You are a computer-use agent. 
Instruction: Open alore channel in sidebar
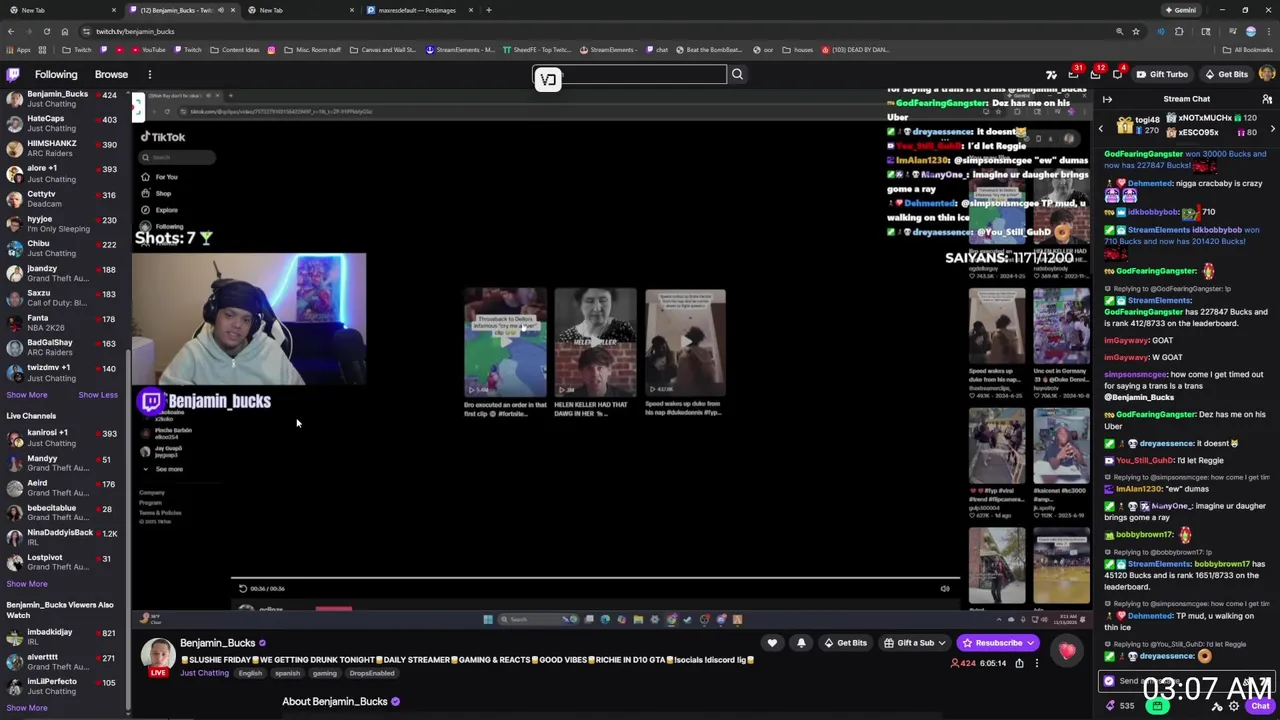click(62, 173)
